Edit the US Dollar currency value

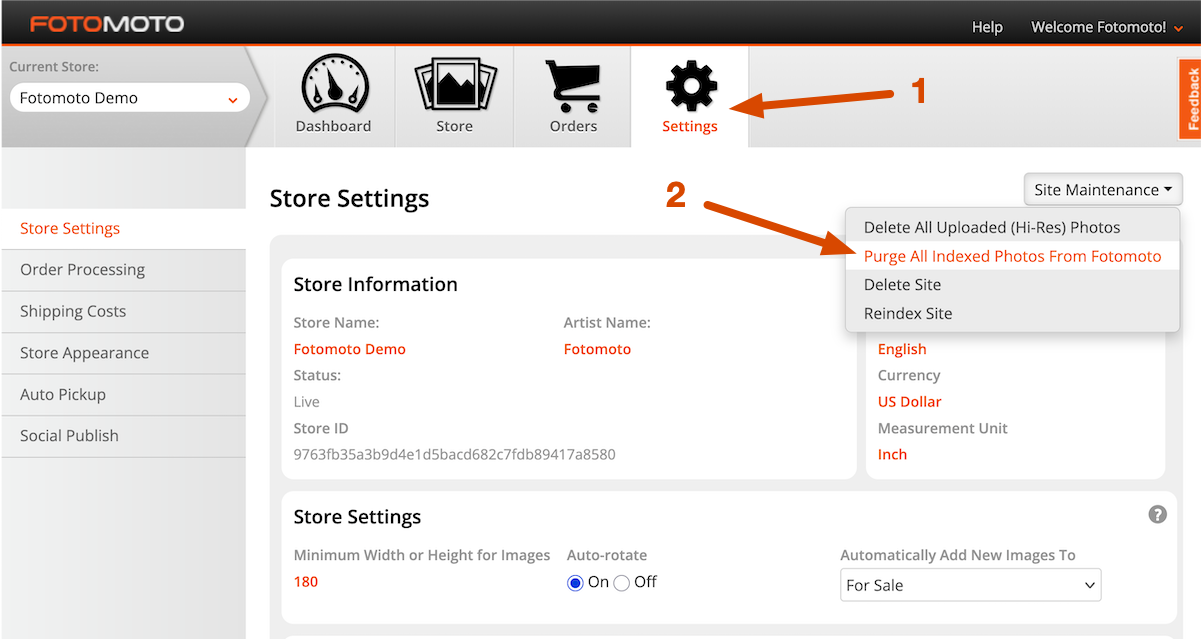[910, 402]
